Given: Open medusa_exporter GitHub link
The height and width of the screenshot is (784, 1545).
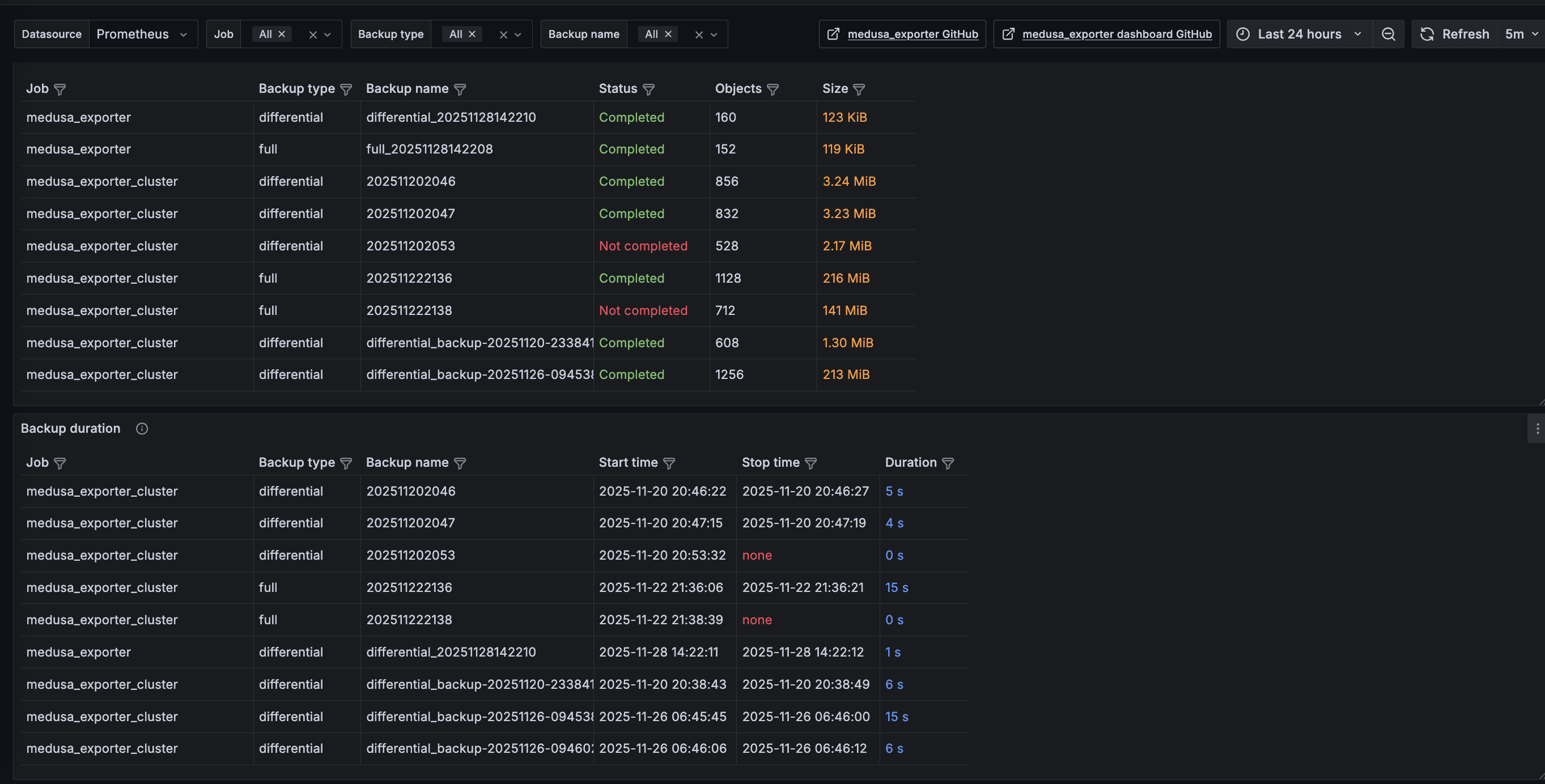Looking at the screenshot, I should (902, 34).
